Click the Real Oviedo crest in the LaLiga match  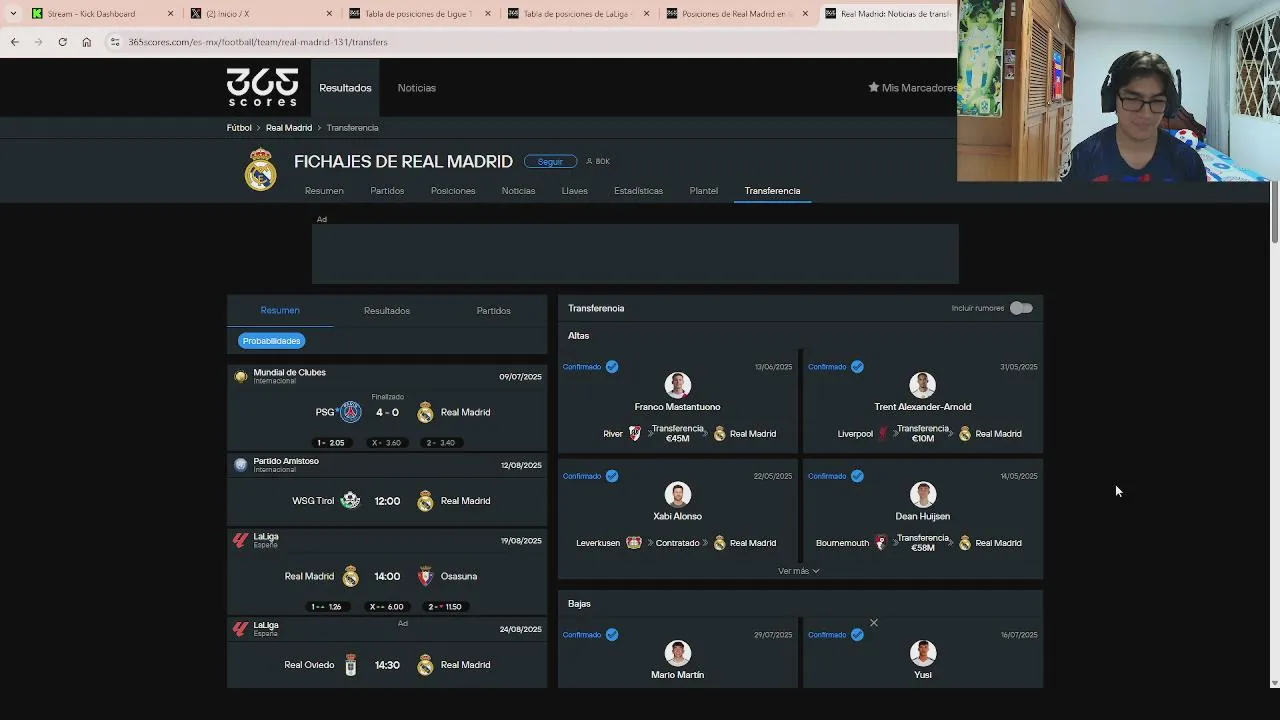coord(350,665)
